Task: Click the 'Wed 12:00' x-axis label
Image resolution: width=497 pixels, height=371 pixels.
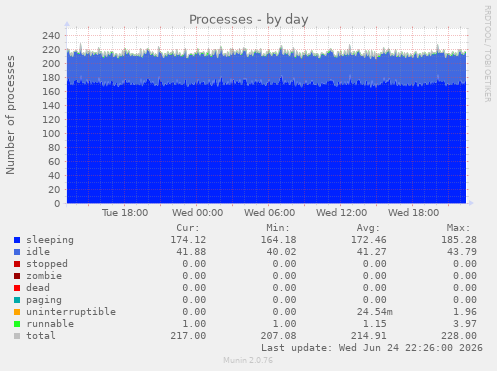Action: click(x=341, y=213)
